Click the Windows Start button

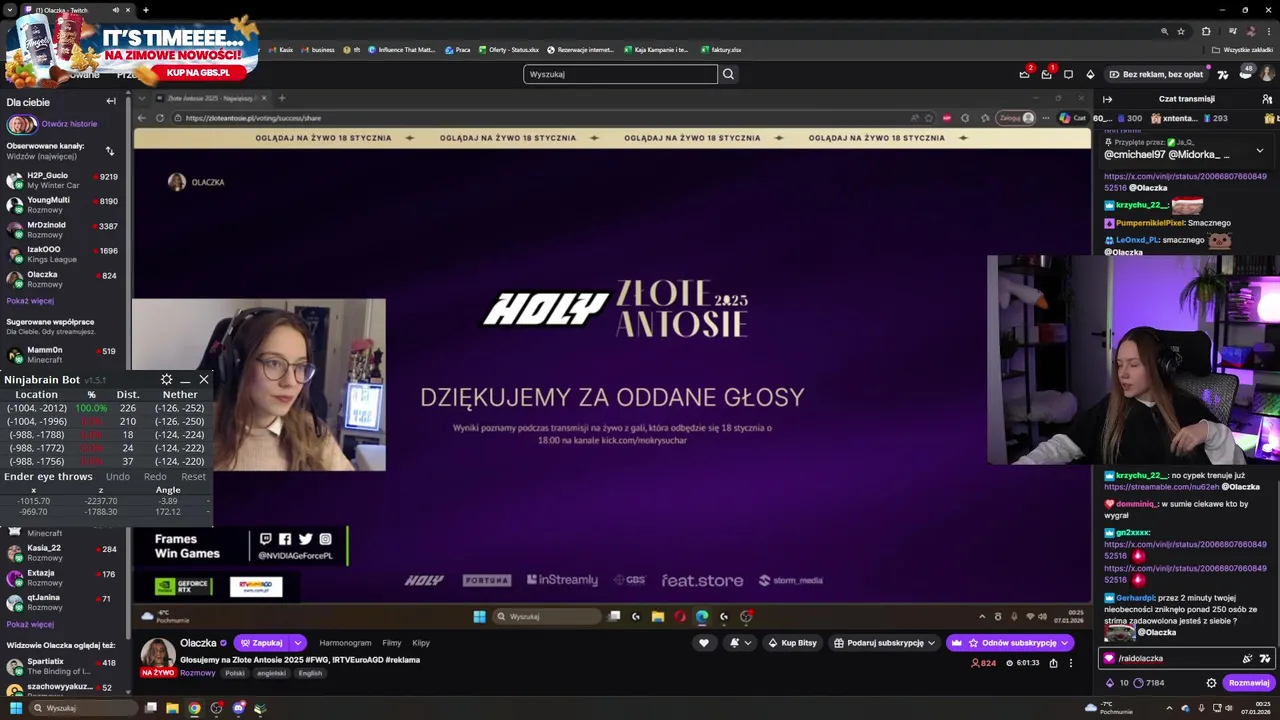click(16, 708)
